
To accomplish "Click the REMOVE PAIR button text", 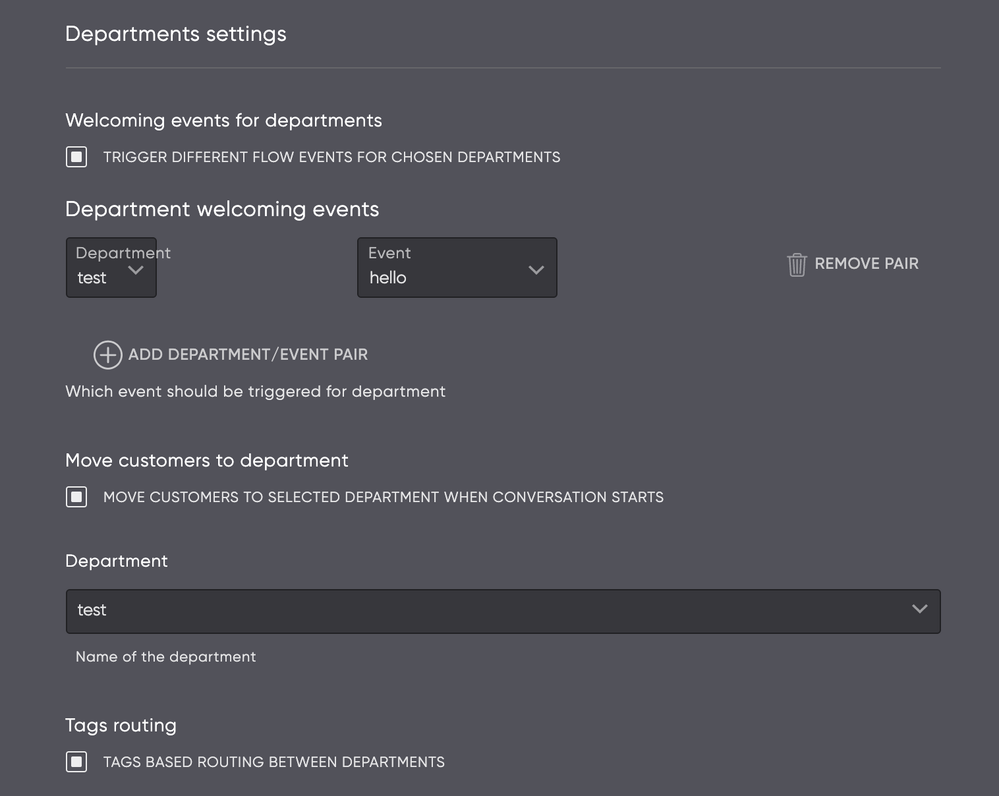I will click(866, 264).
